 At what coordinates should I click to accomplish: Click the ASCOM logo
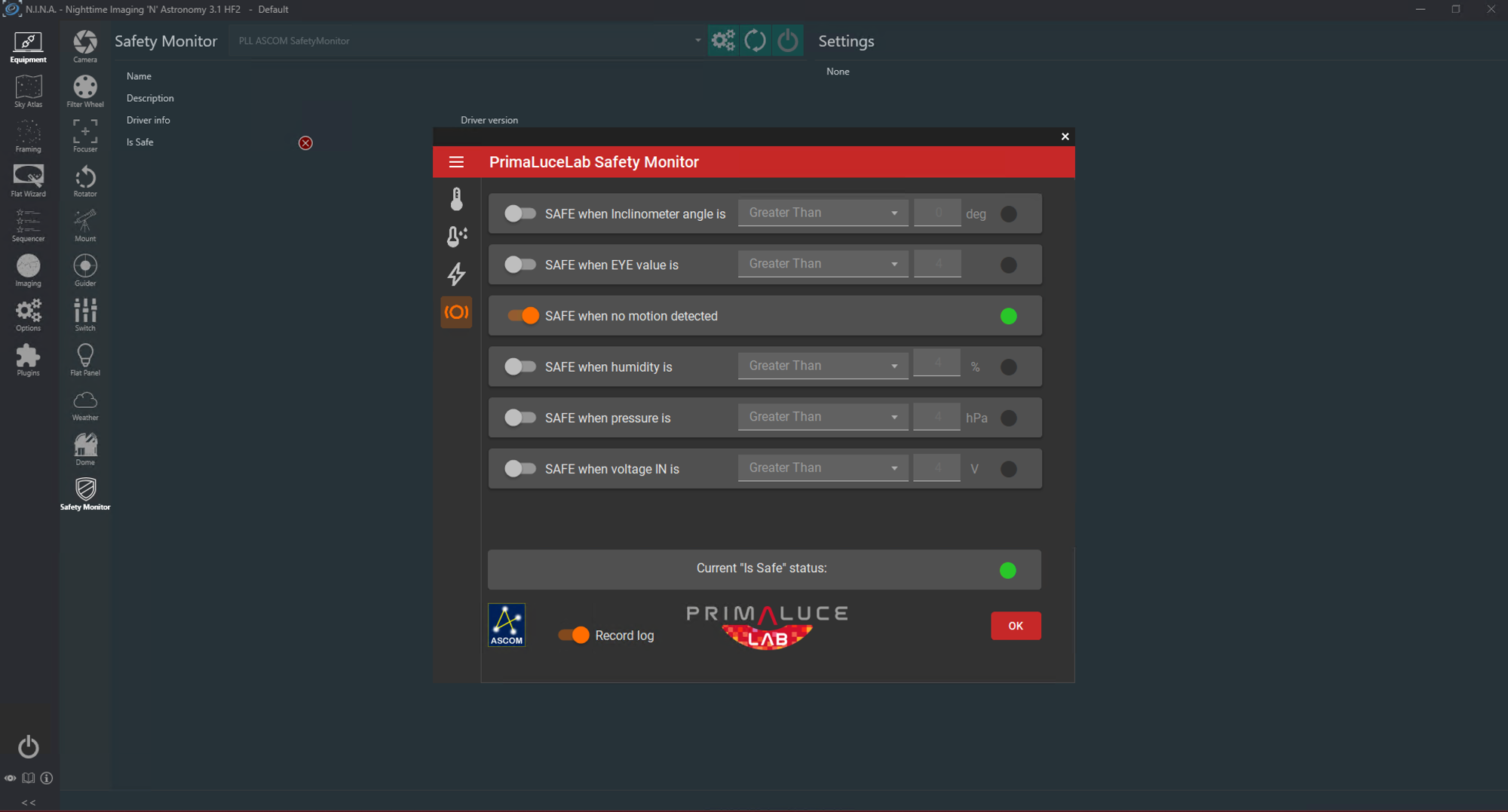[x=506, y=625]
